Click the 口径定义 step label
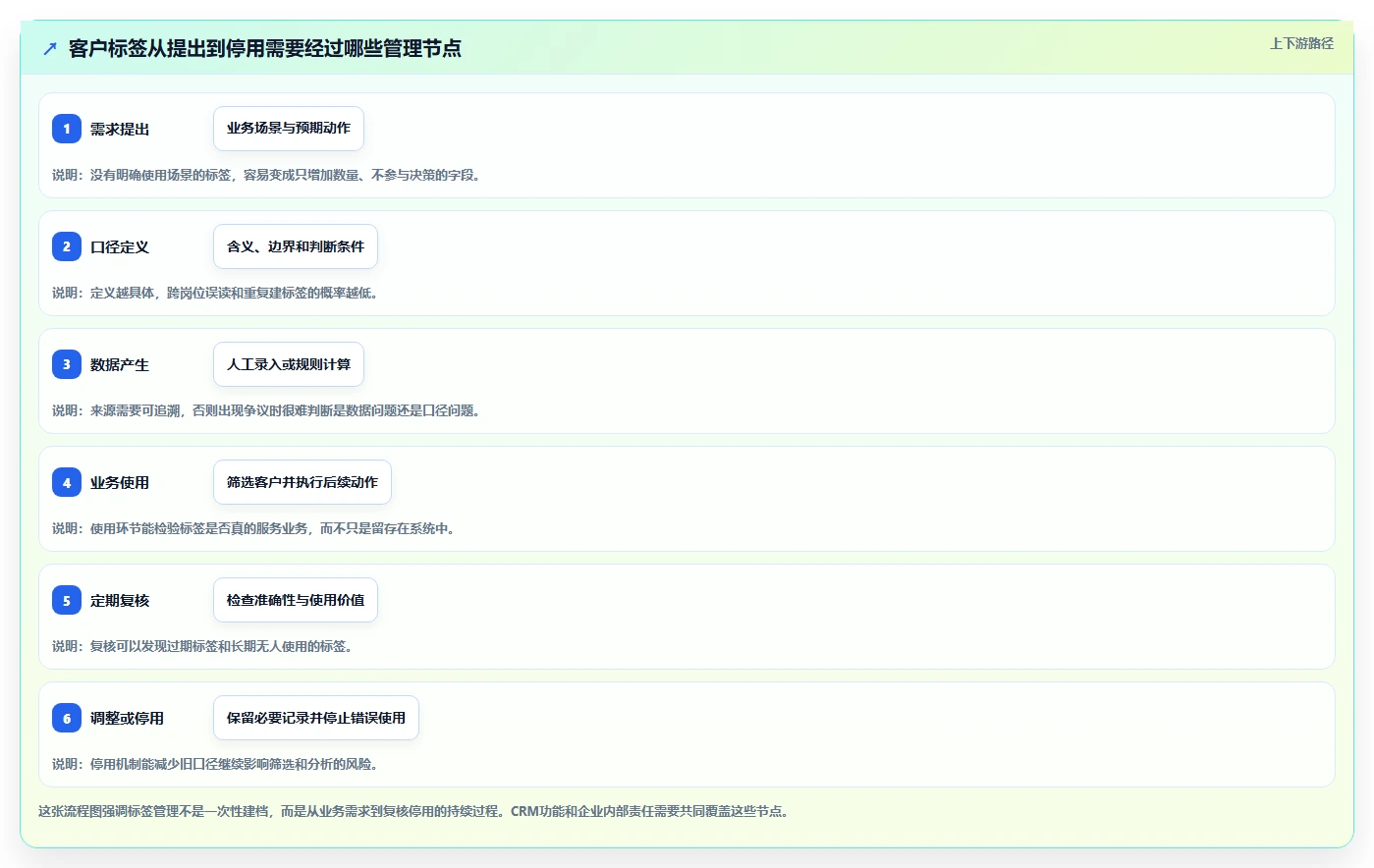Image resolution: width=1374 pixels, height=868 pixels. tap(120, 246)
